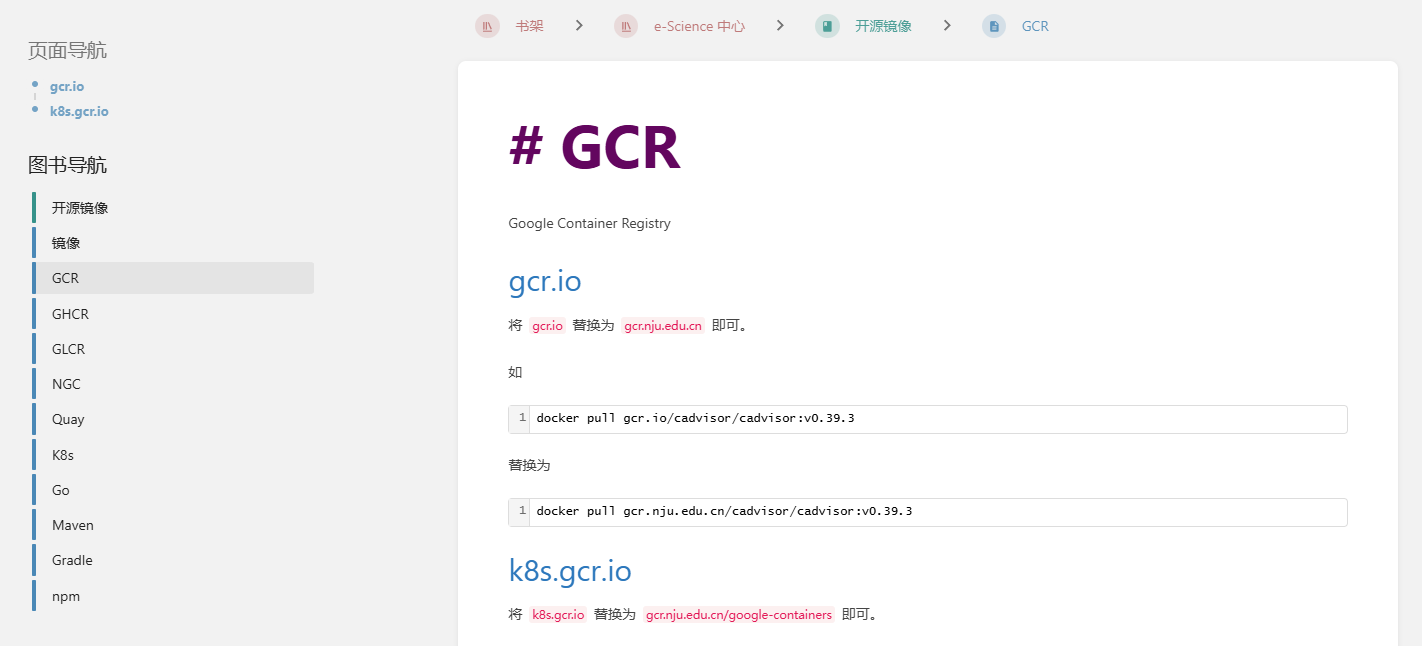Select Maven in book navigation

click(73, 525)
